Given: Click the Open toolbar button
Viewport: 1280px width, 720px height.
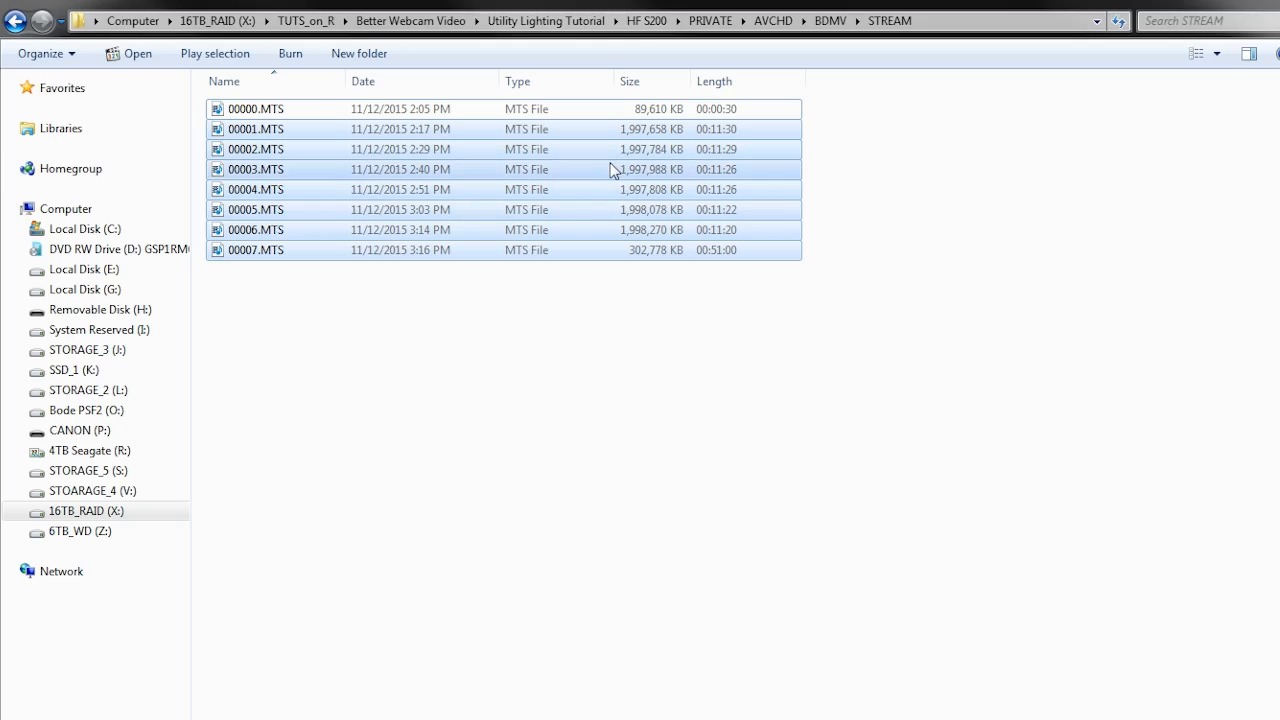Looking at the screenshot, I should (129, 54).
